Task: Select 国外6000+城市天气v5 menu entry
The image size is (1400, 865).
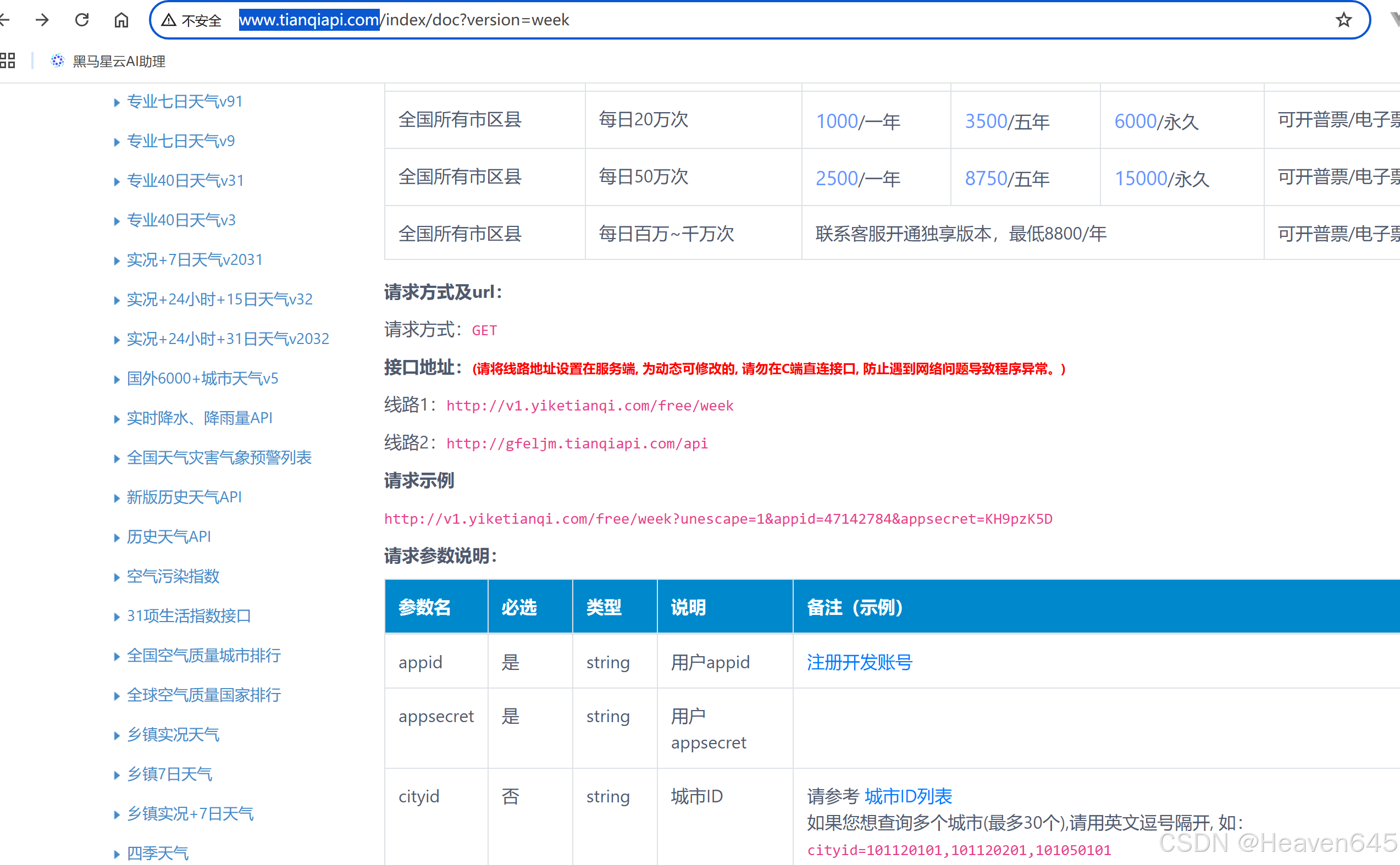Action: point(202,378)
